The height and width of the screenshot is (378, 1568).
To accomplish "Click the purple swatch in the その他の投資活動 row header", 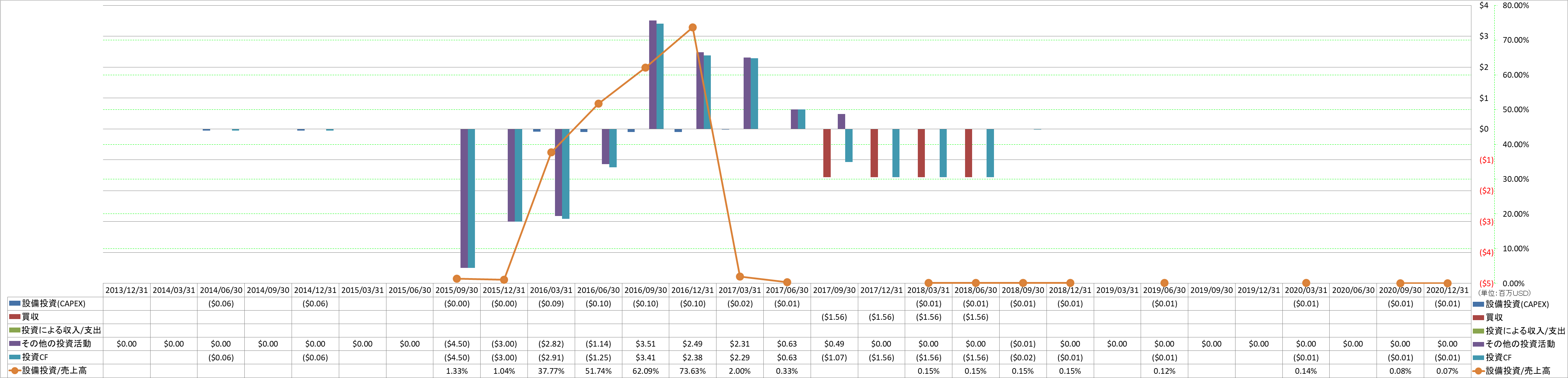I will tap(14, 344).
